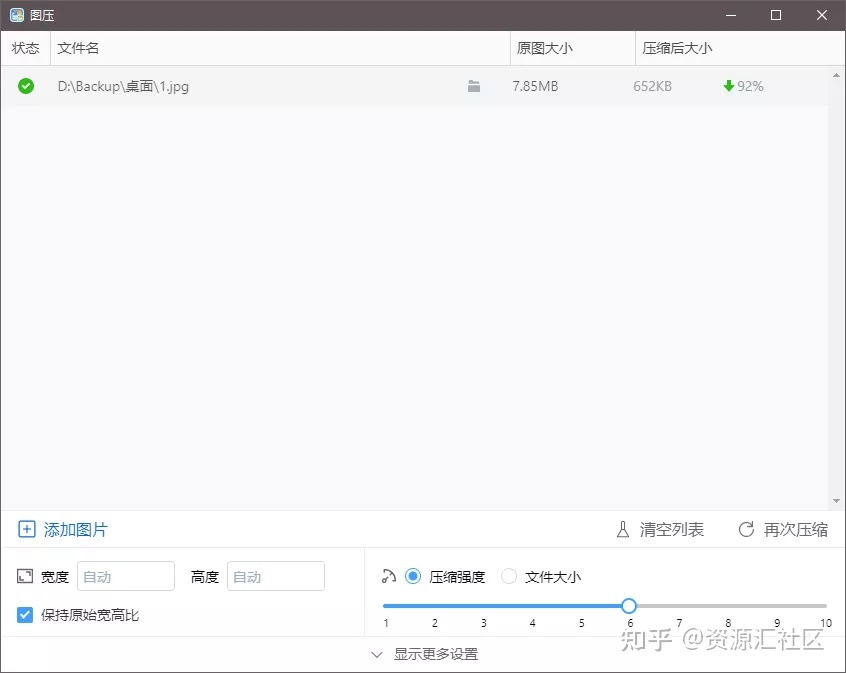Screen dimensions: 846x673
Task: Sort by 压缩后大小 column header
Action: 740,48
